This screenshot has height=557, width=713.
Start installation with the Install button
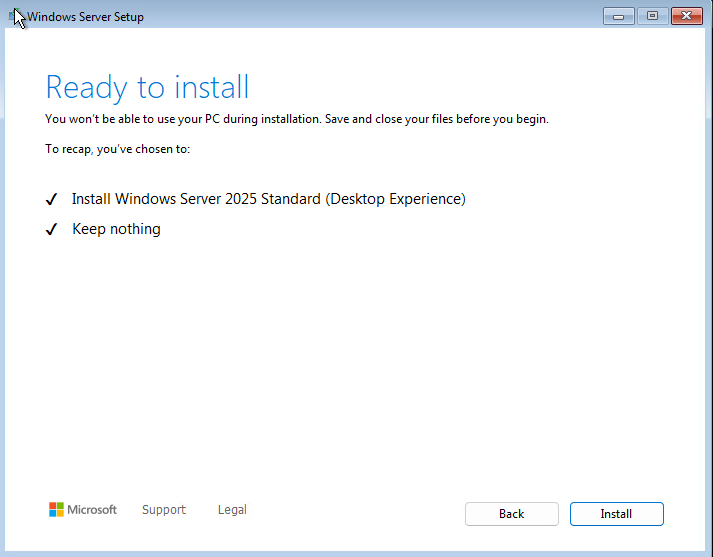pos(617,514)
